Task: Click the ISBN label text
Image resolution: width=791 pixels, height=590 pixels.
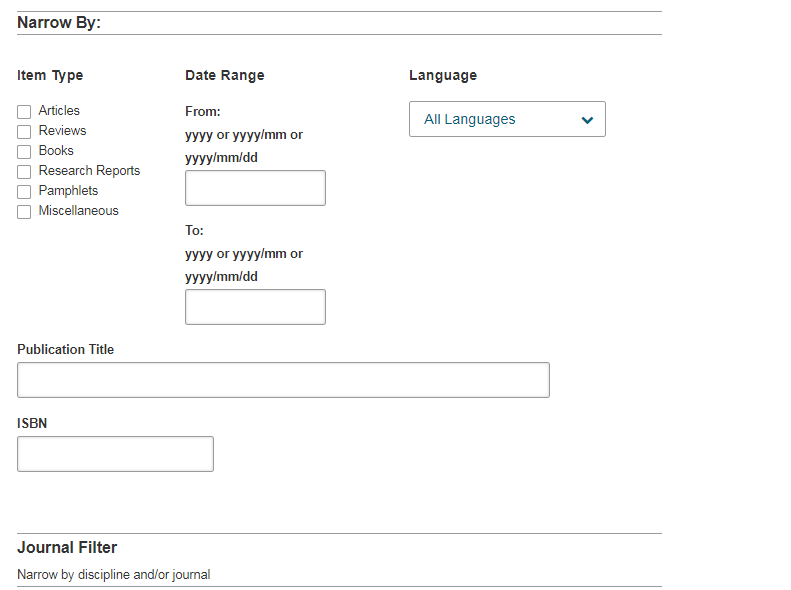Action: click(x=32, y=423)
